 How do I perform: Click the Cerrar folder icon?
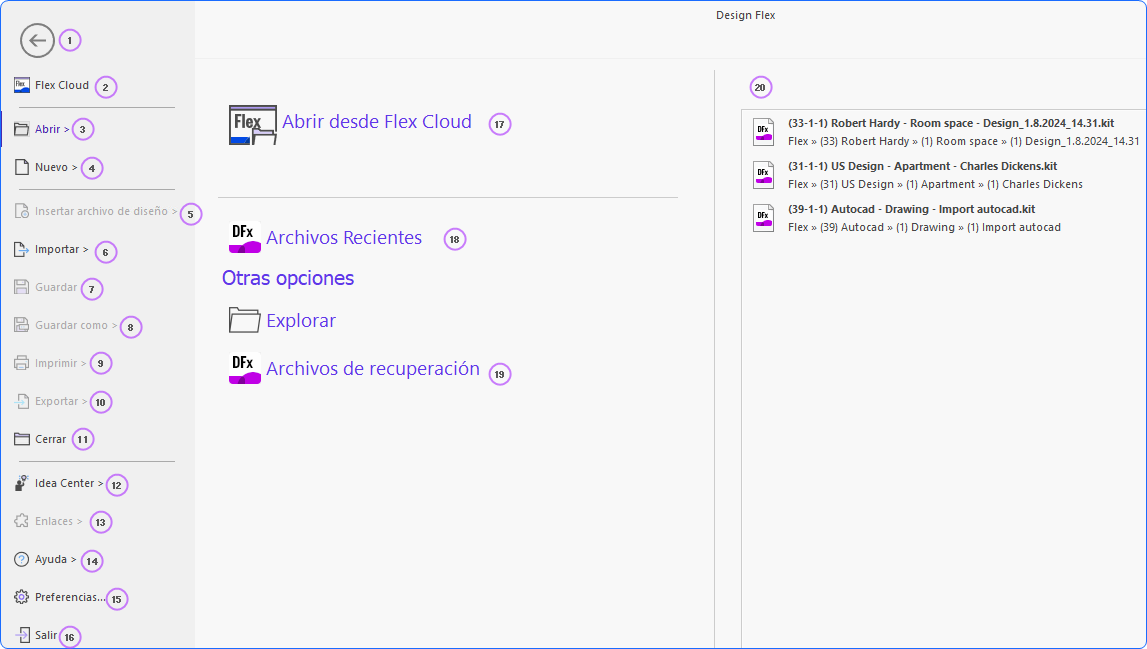pos(22,439)
